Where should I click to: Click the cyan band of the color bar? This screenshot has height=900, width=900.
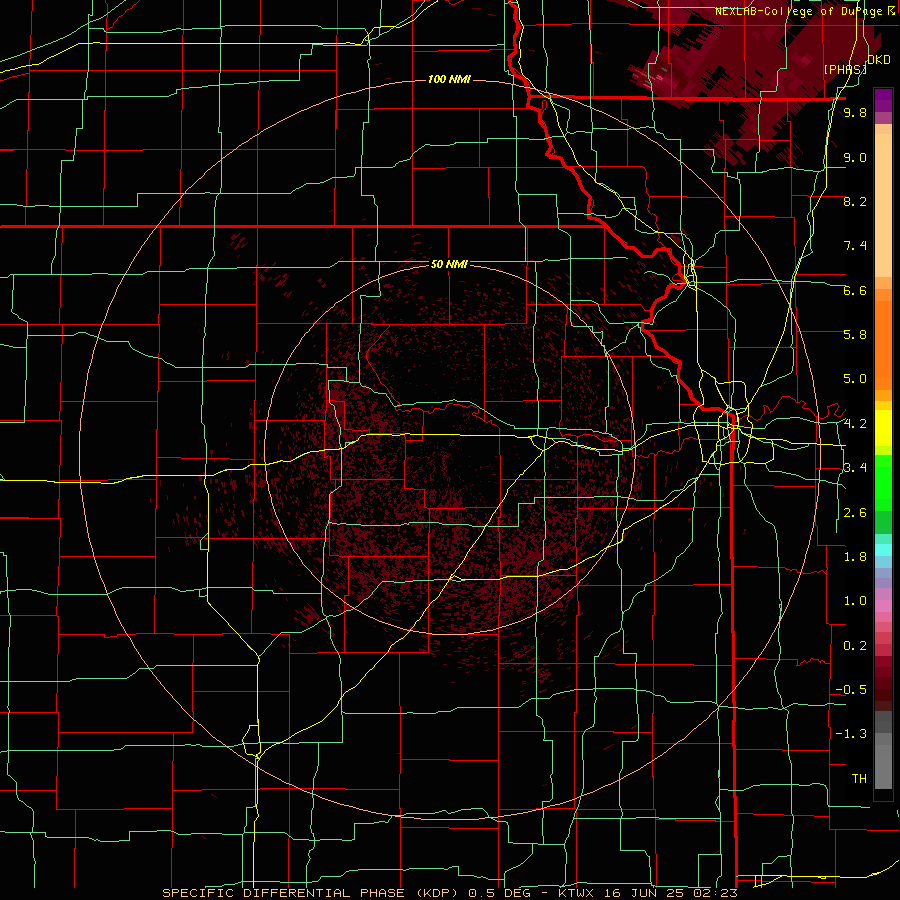883,550
